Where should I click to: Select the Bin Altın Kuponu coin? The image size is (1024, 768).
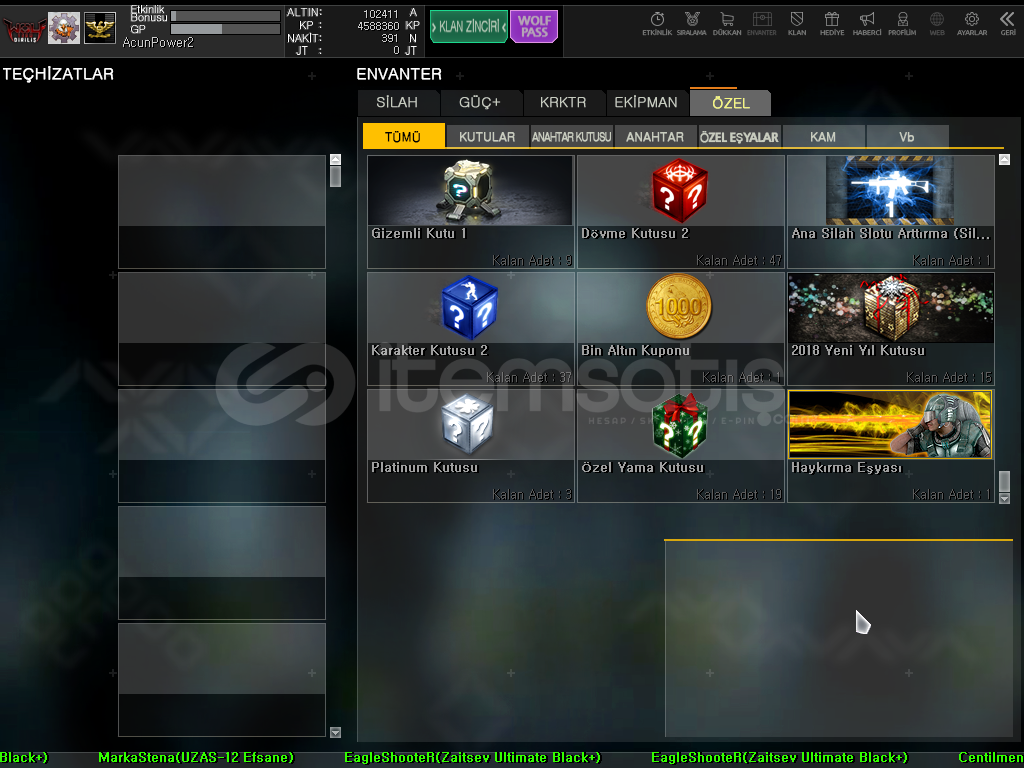pyautogui.click(x=680, y=328)
